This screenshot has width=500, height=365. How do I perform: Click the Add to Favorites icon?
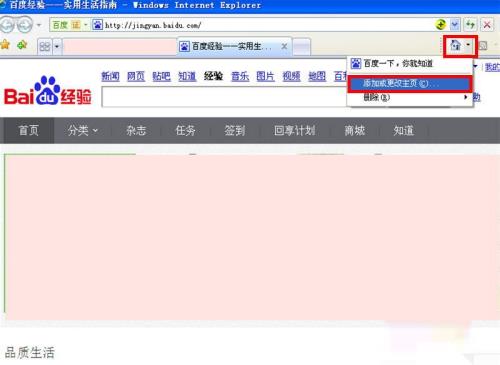pyautogui.click(x=22, y=45)
